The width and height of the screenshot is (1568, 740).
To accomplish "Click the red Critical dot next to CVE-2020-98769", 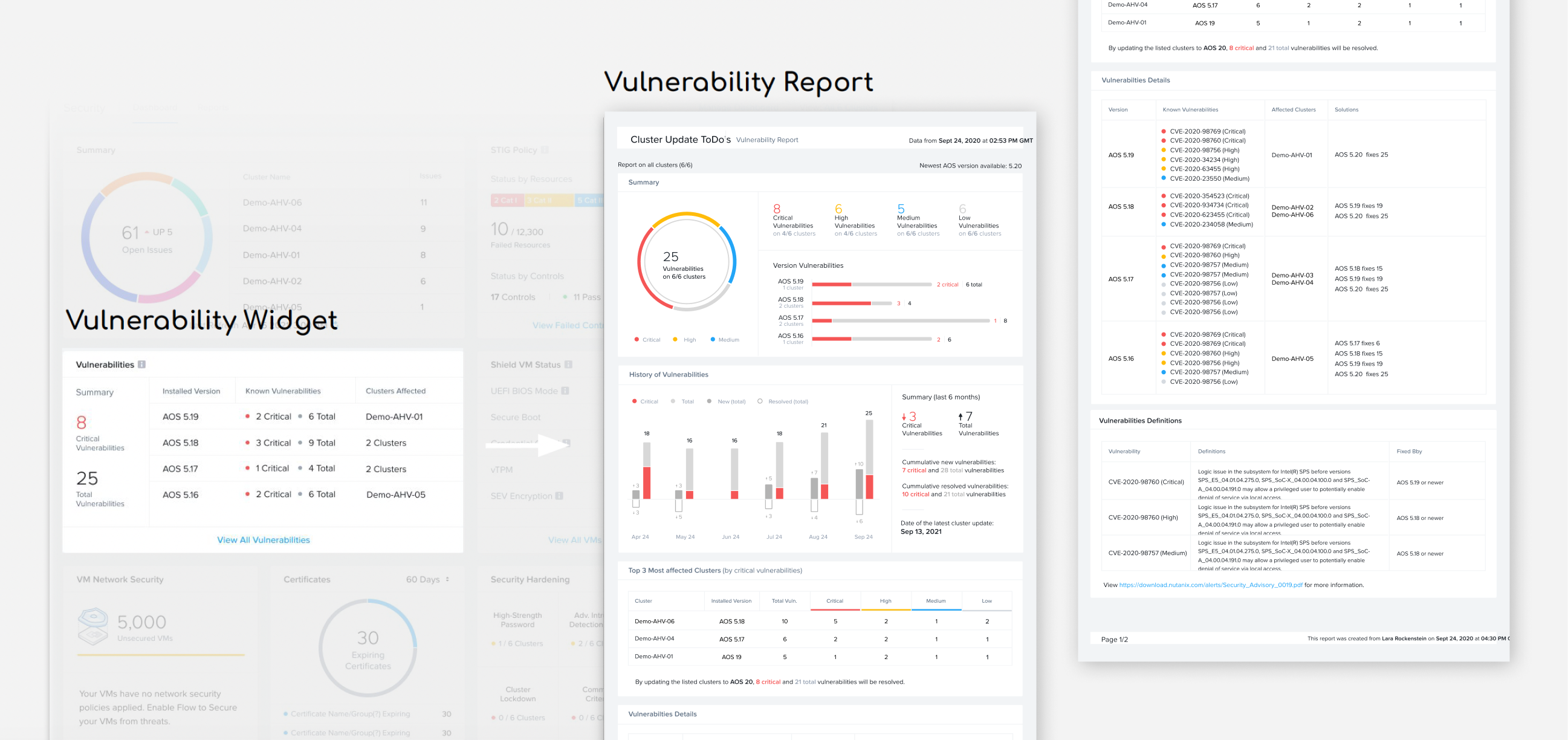I will 1162,131.
